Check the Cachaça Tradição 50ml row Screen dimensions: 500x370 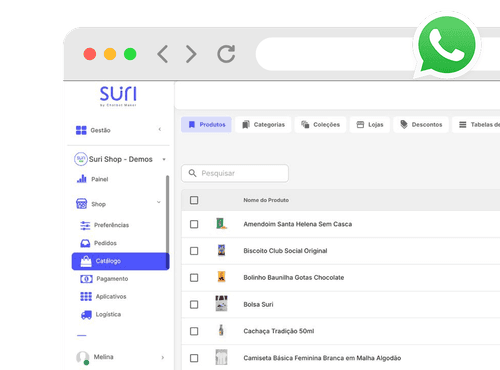click(194, 331)
